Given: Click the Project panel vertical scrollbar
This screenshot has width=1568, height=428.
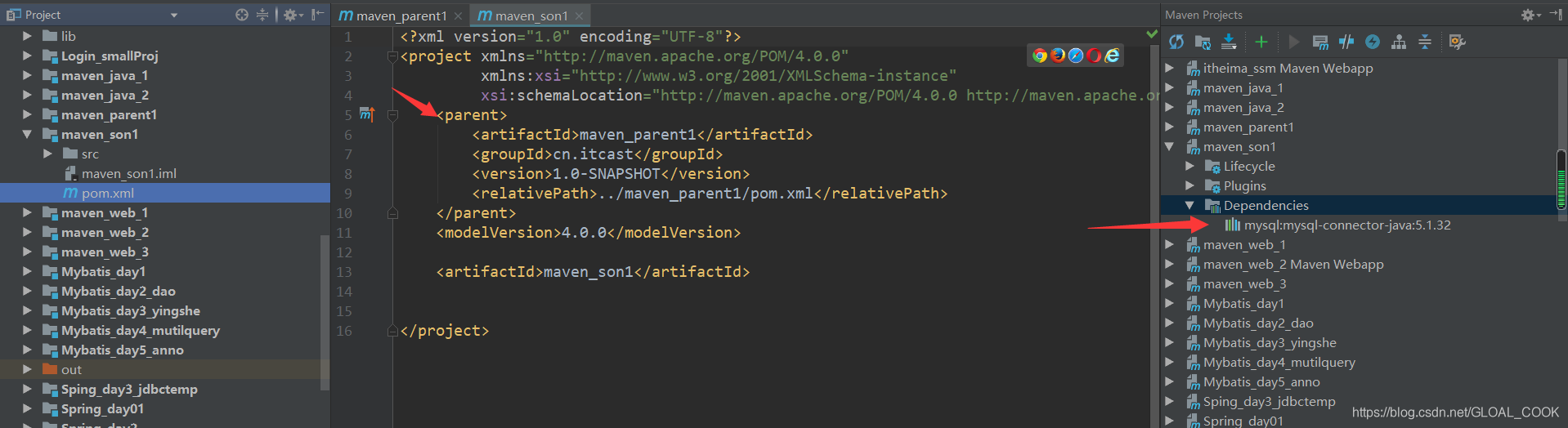Looking at the screenshot, I should pos(325,313).
